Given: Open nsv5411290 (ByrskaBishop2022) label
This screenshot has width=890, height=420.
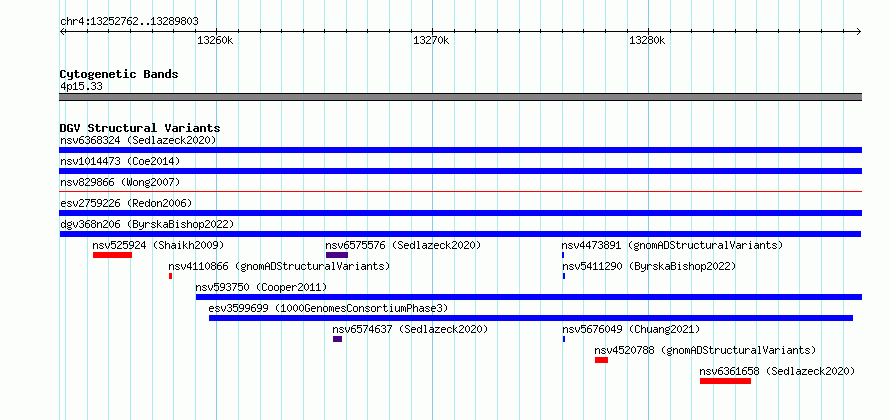Looking at the screenshot, I should coord(649,266).
